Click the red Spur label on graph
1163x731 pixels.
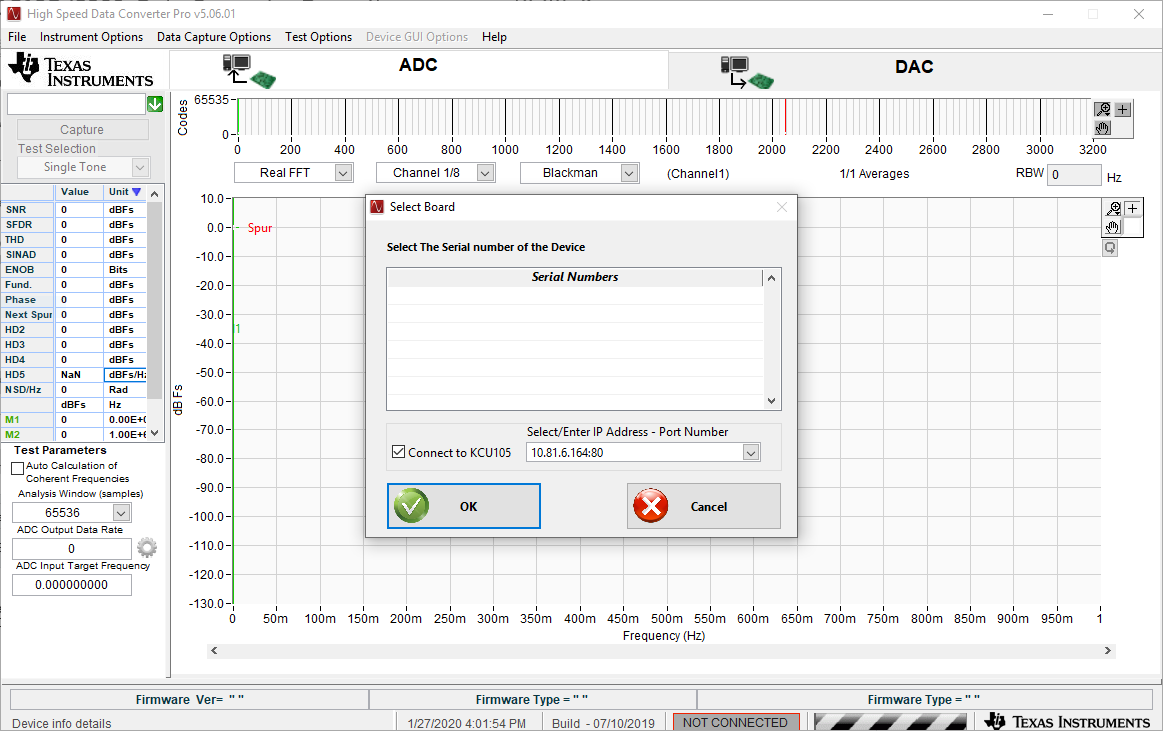(x=260, y=228)
